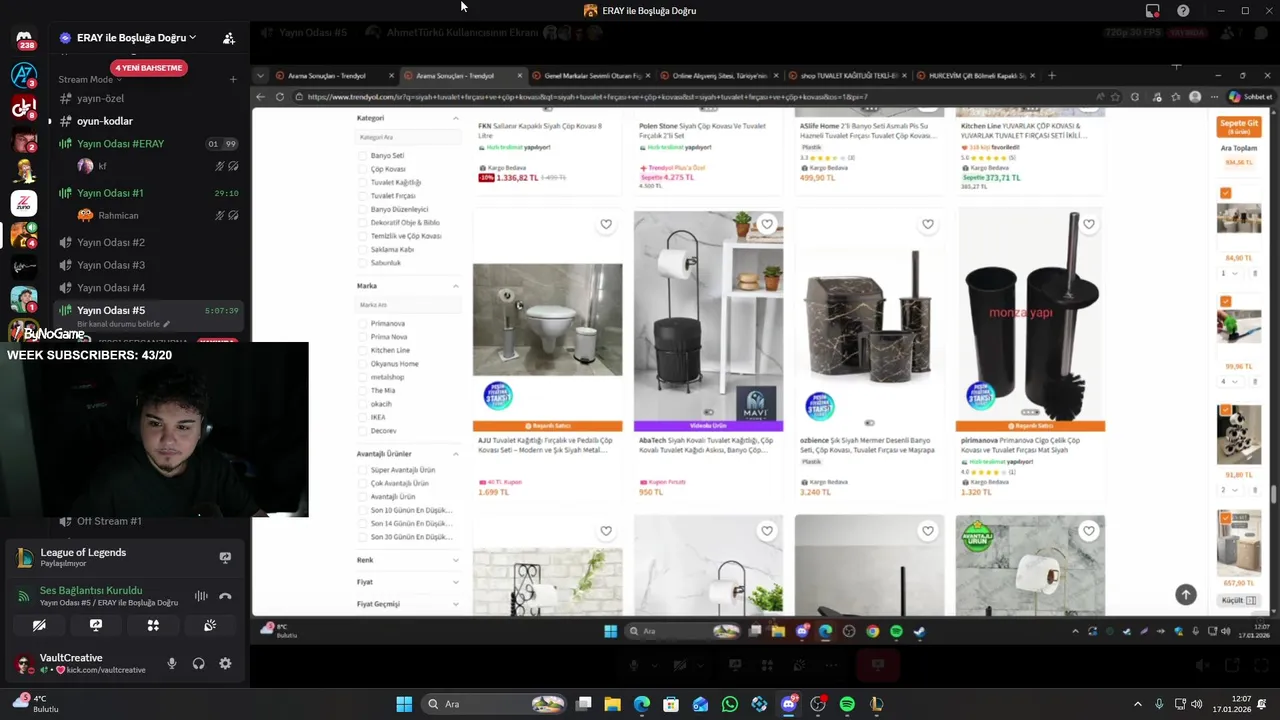Favorite the AbaTech Siyah Kovalı product
1280x720 pixels.
(x=767, y=224)
